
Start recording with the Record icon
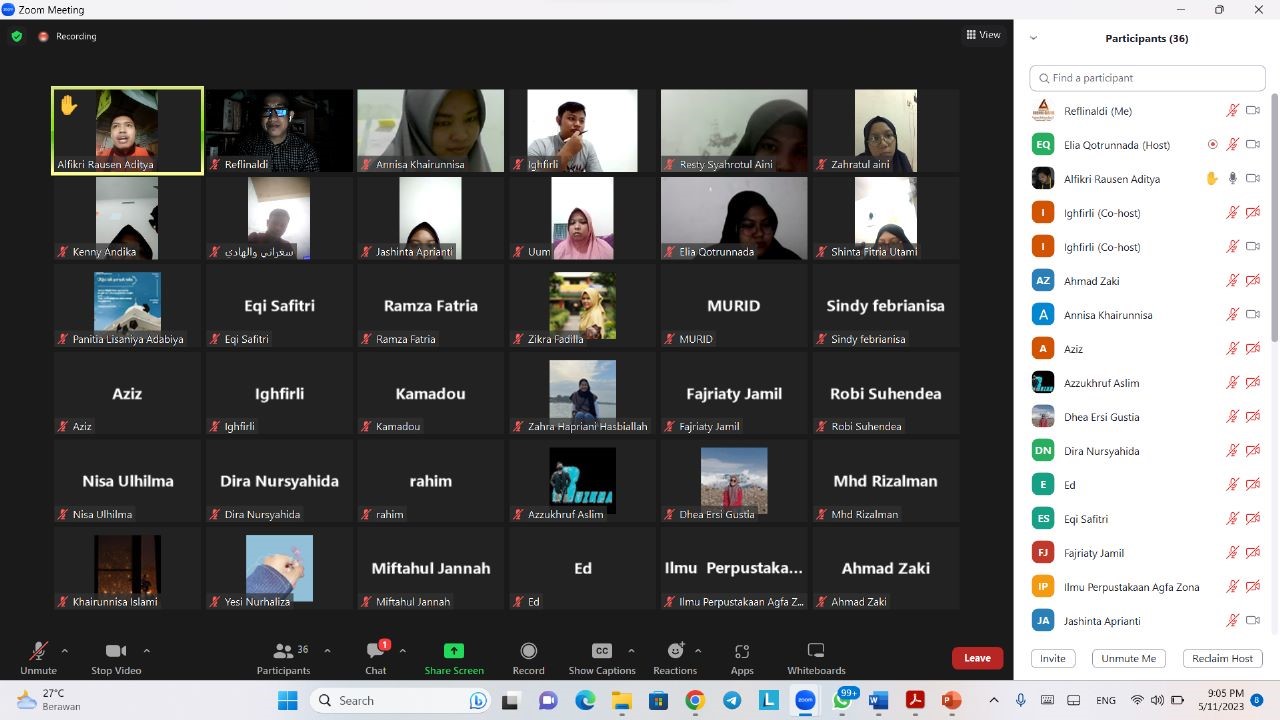tap(528, 652)
